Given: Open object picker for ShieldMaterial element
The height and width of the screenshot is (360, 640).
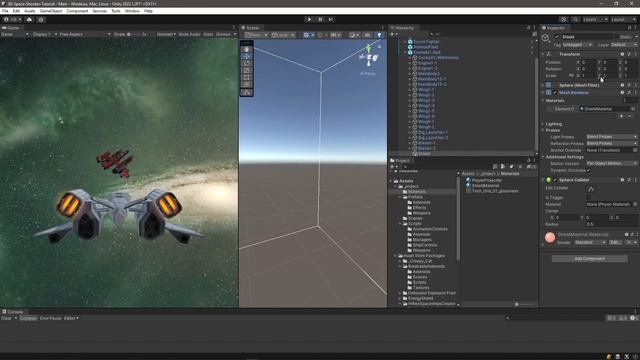Looking at the screenshot, I should point(633,109).
